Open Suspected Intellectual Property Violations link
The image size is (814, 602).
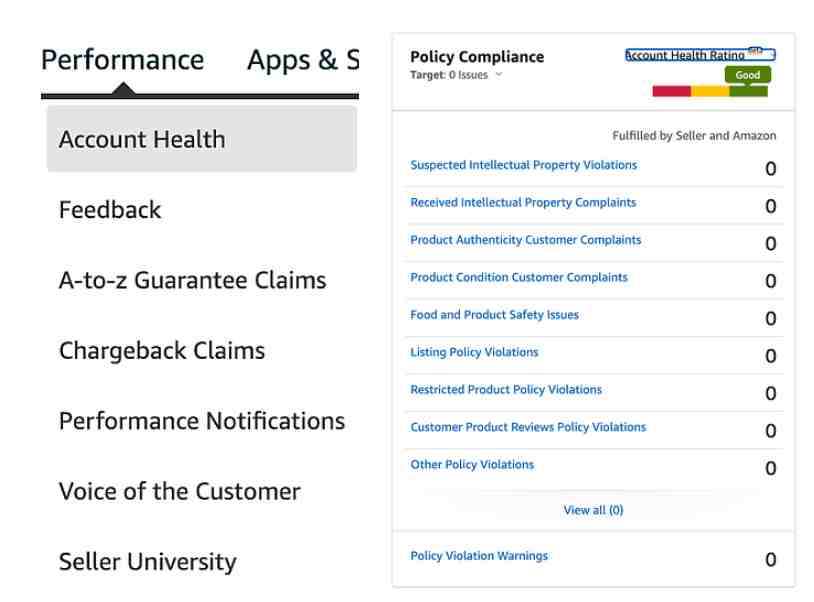click(523, 165)
